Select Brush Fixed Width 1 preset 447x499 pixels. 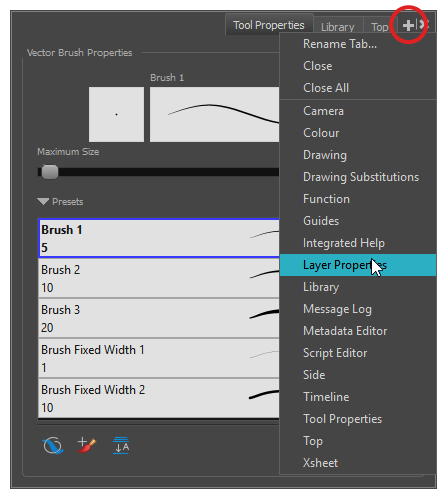pos(159,358)
